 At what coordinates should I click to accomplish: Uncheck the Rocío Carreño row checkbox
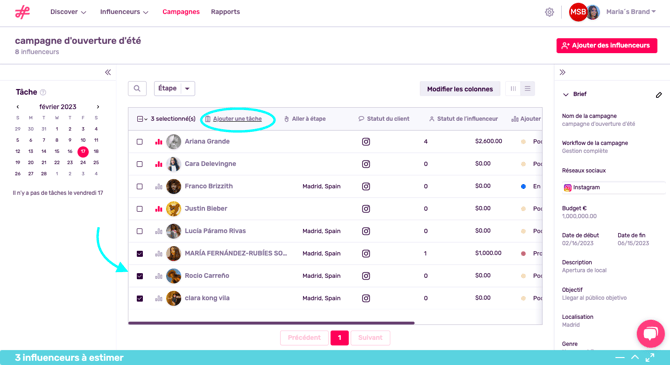[x=140, y=276]
